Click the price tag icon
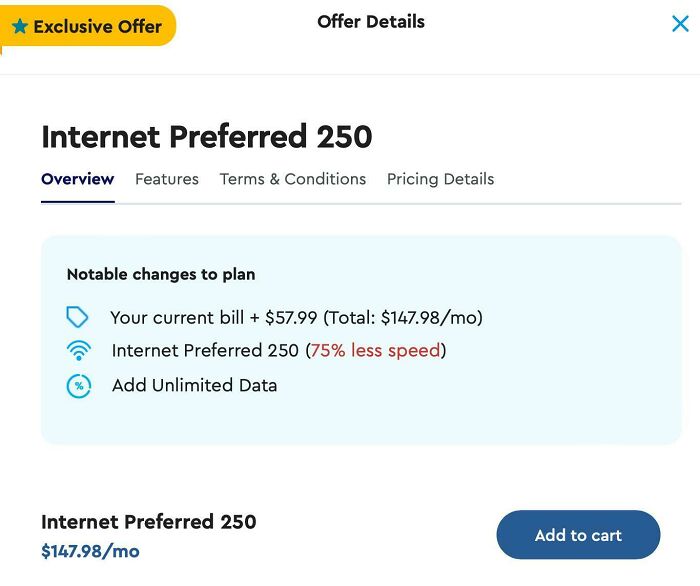The image size is (700, 586). [78, 318]
